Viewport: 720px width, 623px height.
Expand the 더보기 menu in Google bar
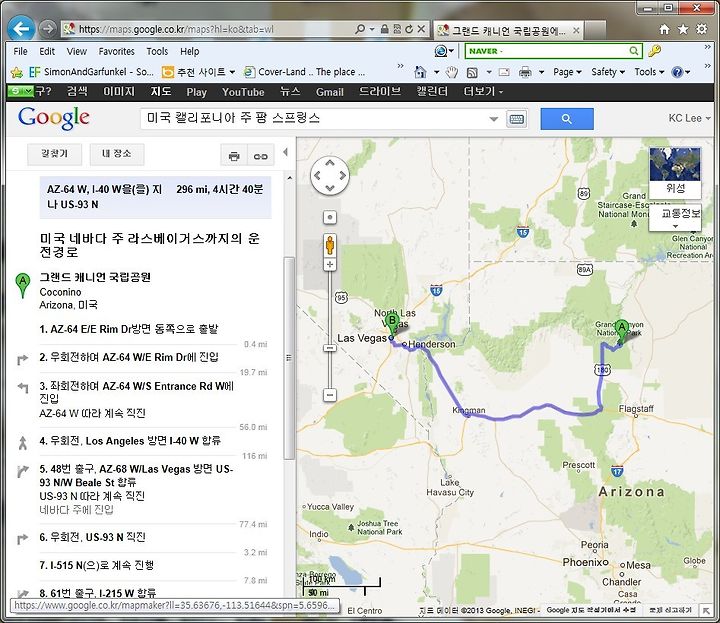click(483, 92)
